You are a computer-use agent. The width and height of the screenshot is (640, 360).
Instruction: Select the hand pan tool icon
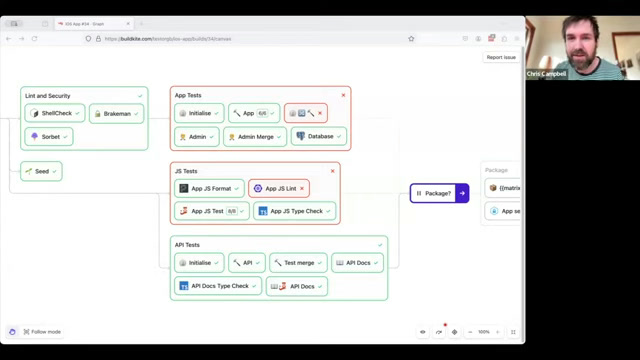(x=12, y=332)
